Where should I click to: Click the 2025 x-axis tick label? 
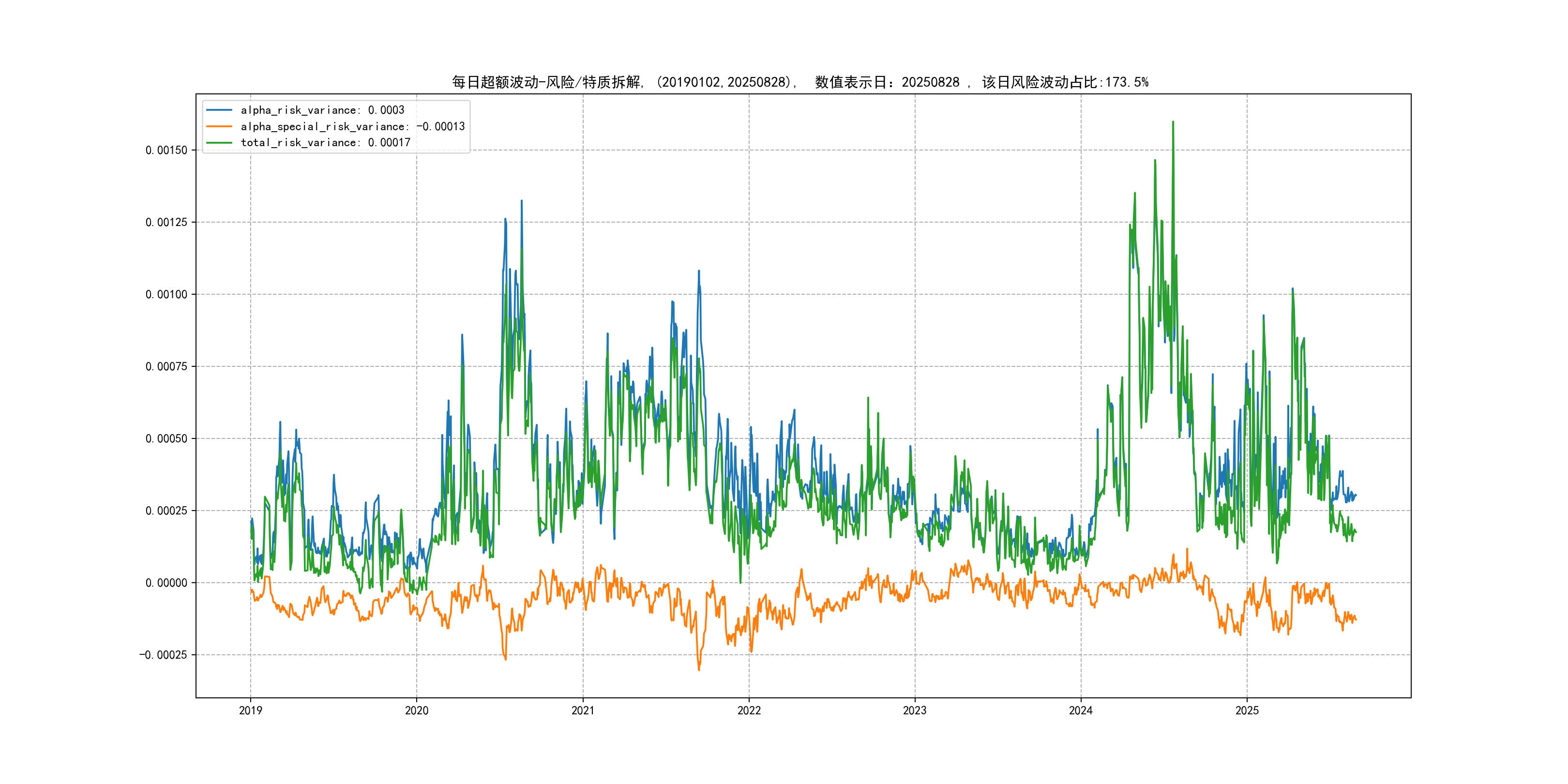(x=1247, y=710)
